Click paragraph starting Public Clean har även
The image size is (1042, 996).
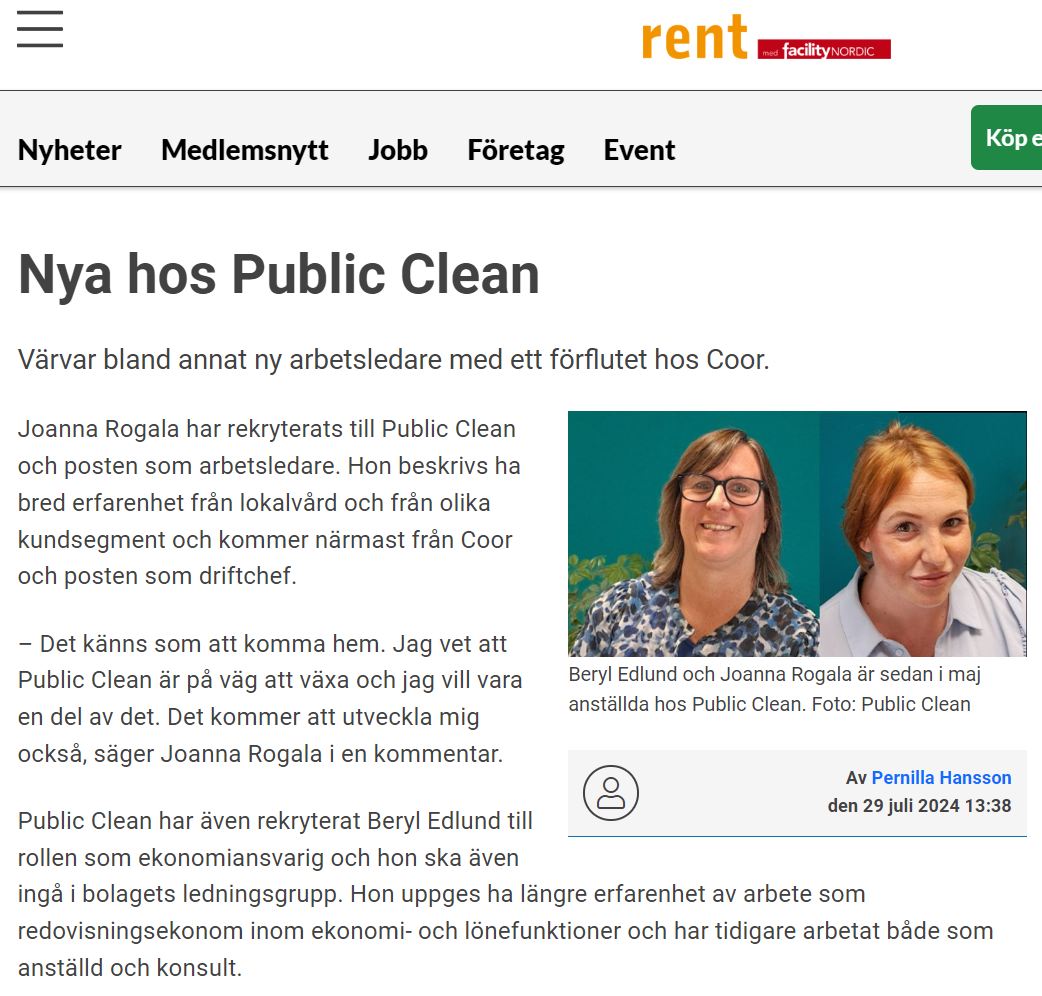click(505, 894)
